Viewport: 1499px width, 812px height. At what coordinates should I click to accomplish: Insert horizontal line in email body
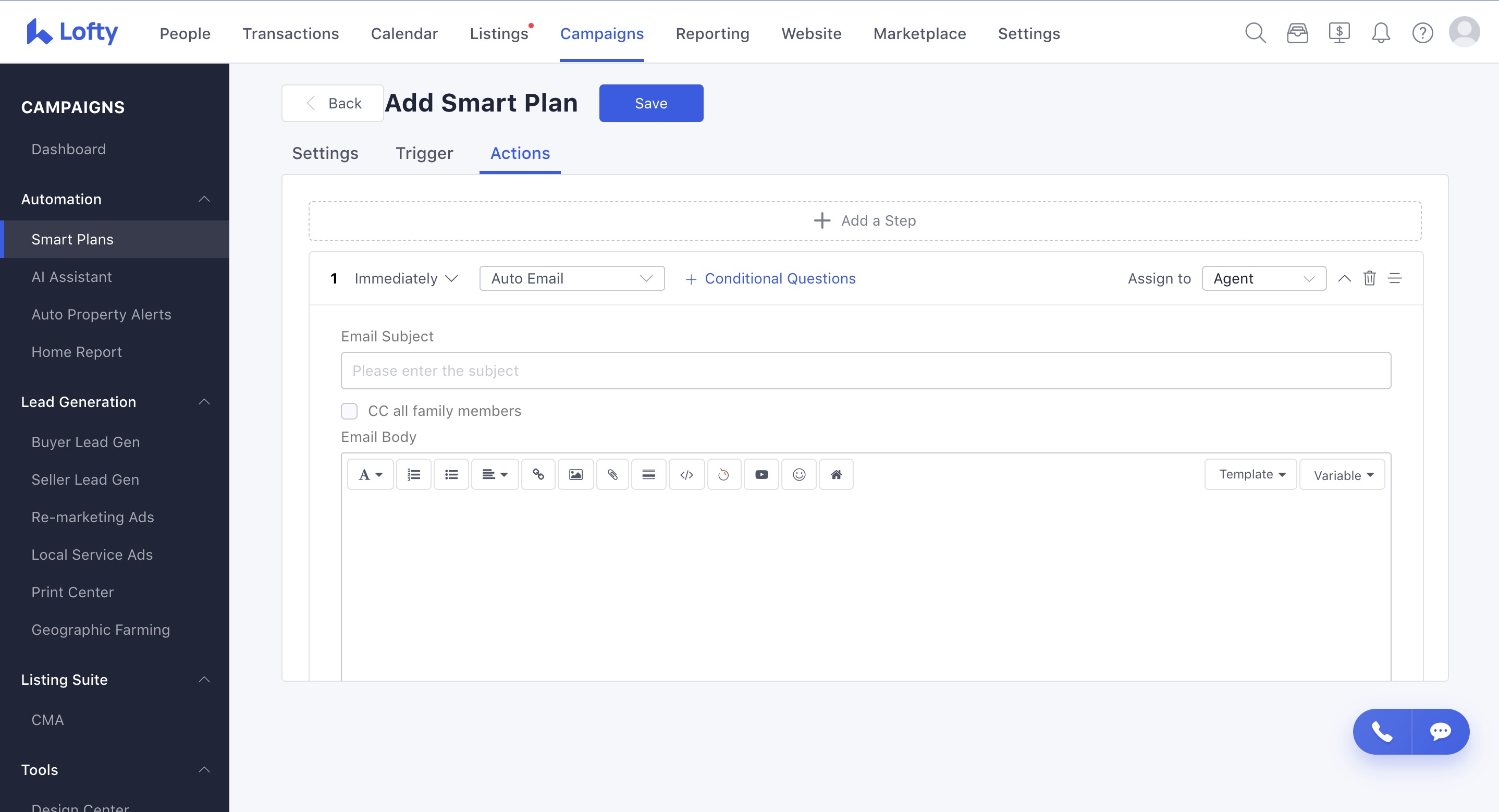click(649, 474)
